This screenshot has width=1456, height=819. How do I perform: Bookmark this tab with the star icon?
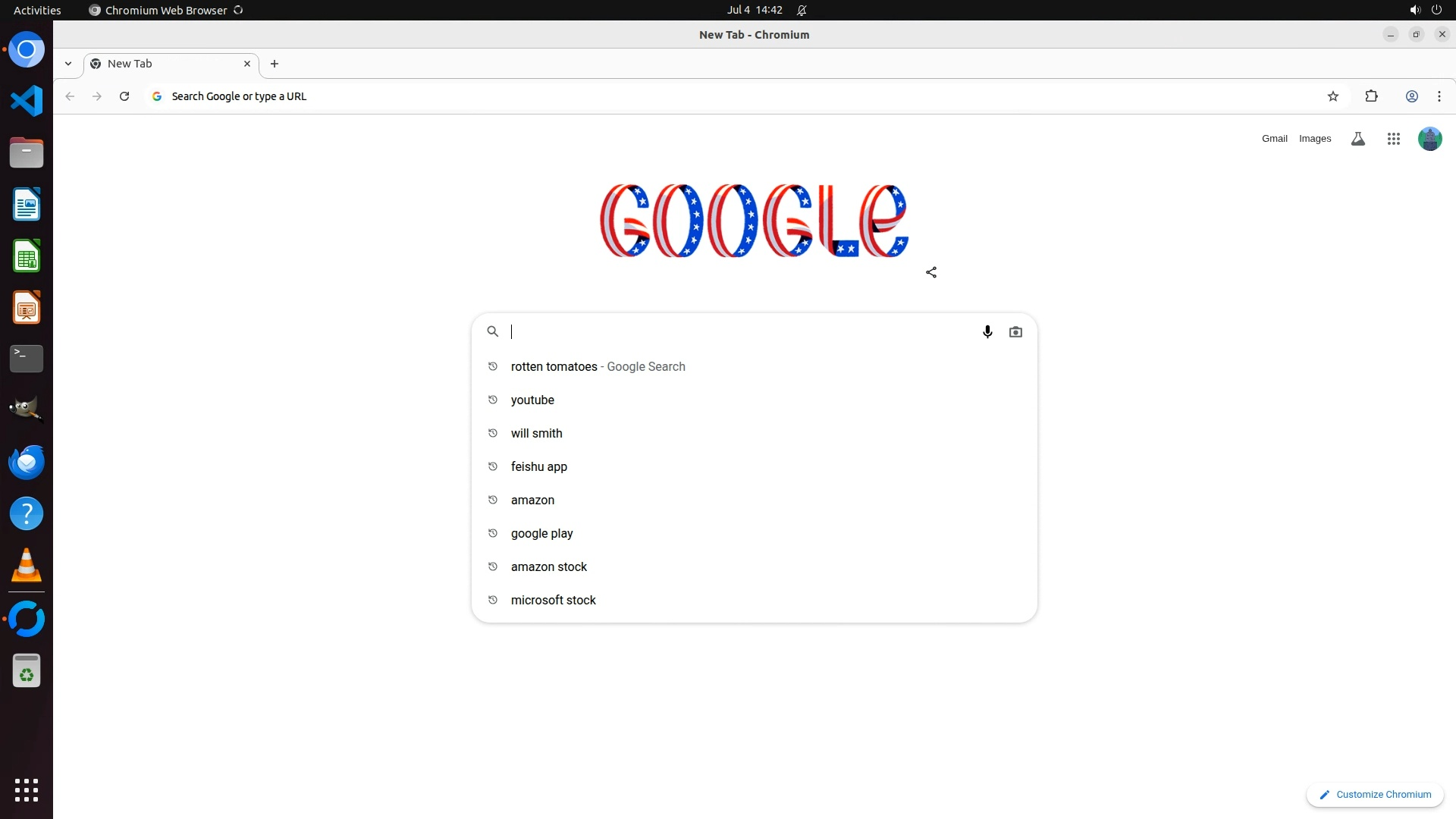tap(1333, 96)
